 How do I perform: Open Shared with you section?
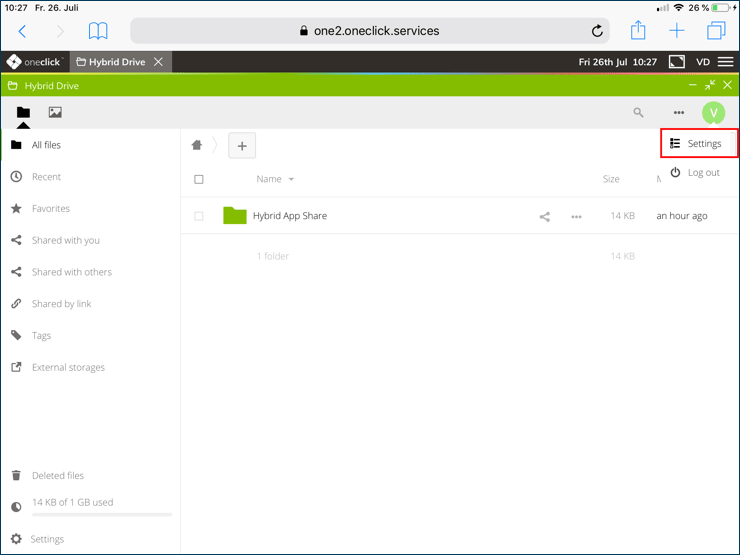point(65,240)
